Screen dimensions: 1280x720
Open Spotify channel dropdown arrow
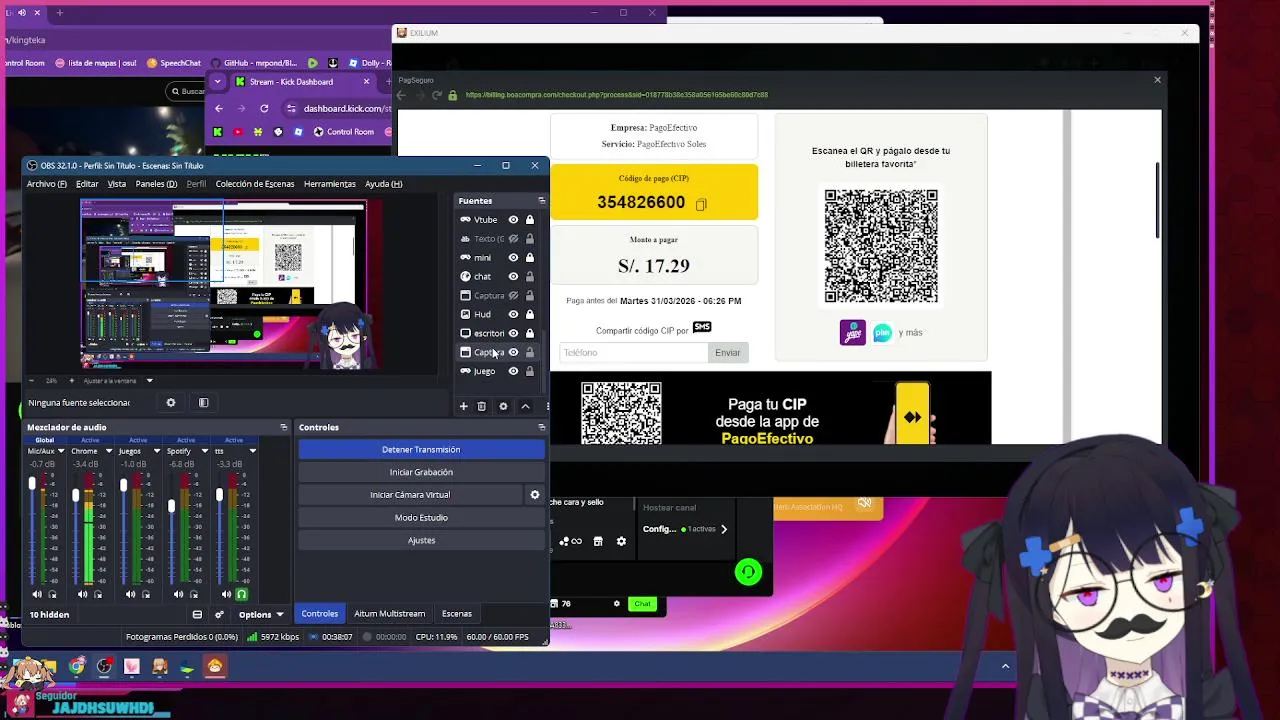click(205, 451)
